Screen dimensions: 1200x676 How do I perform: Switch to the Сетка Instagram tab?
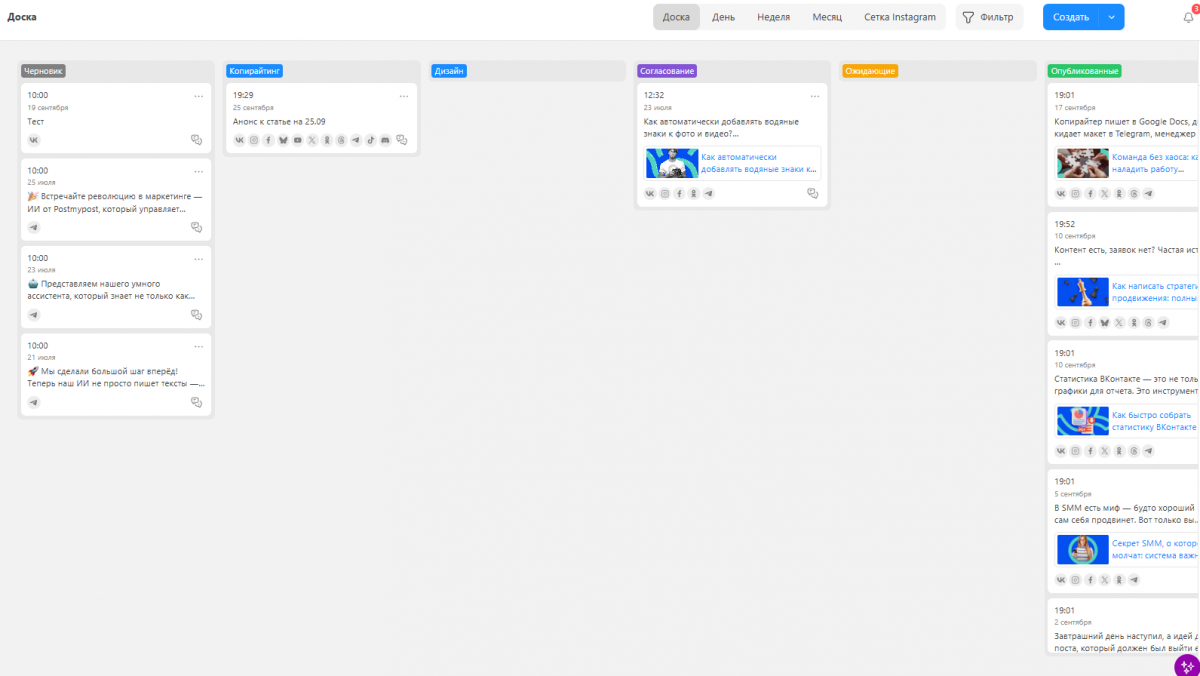(x=899, y=17)
